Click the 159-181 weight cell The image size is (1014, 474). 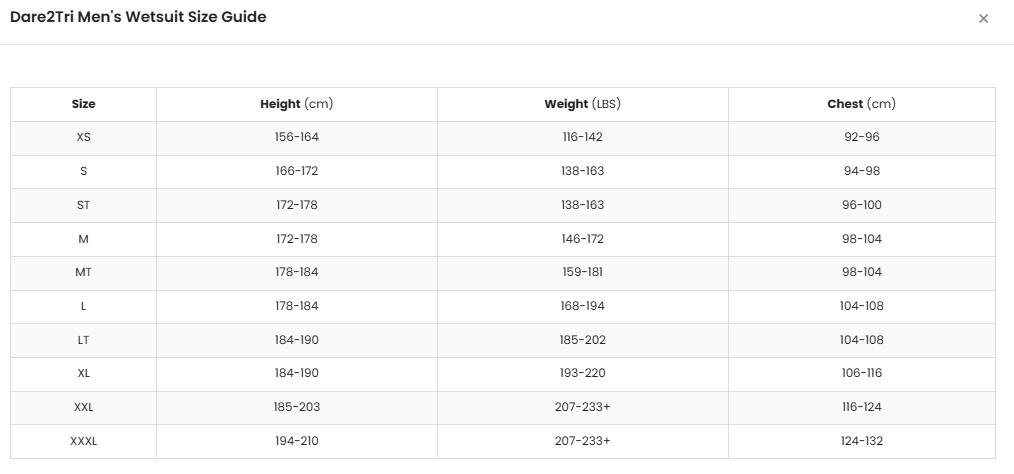click(x=583, y=272)
